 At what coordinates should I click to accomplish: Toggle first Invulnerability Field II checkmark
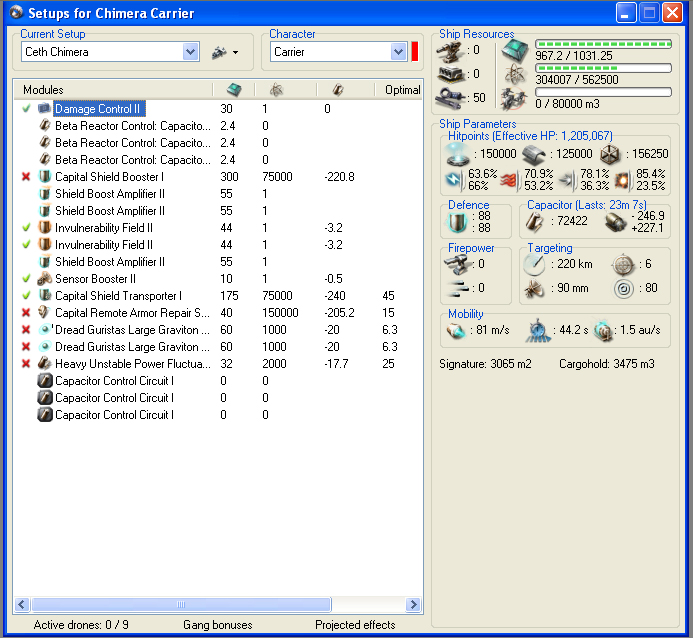click(x=26, y=228)
